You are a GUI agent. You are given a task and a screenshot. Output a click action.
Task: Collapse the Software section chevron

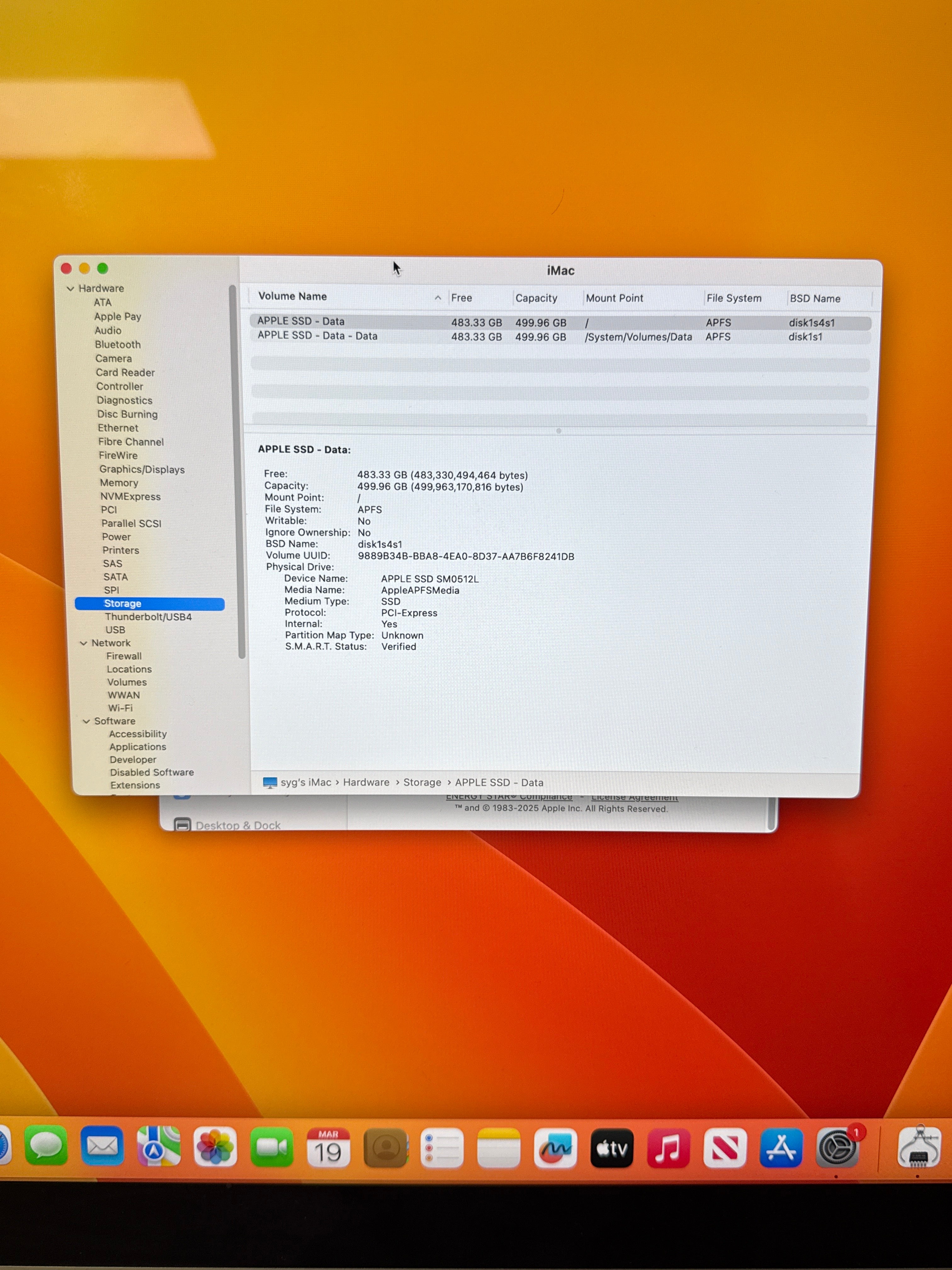click(87, 722)
